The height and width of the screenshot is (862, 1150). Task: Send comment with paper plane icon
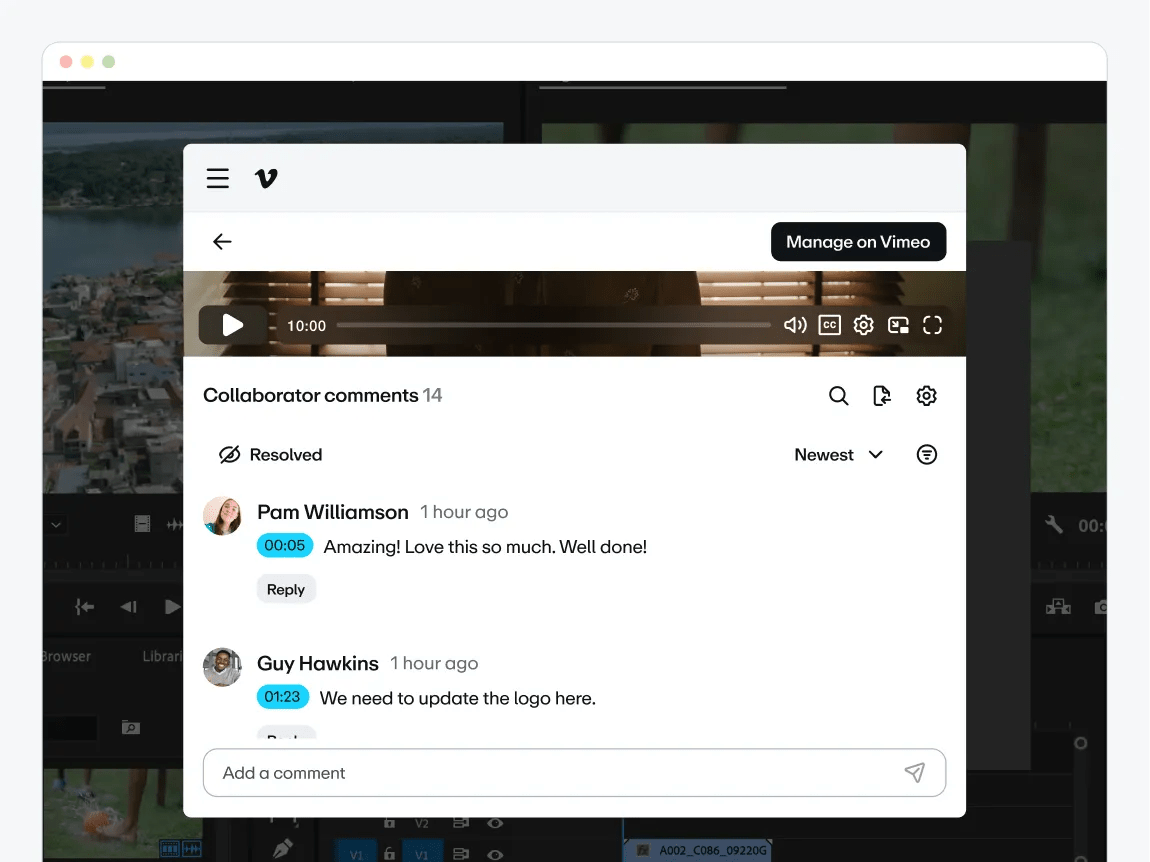coord(915,772)
